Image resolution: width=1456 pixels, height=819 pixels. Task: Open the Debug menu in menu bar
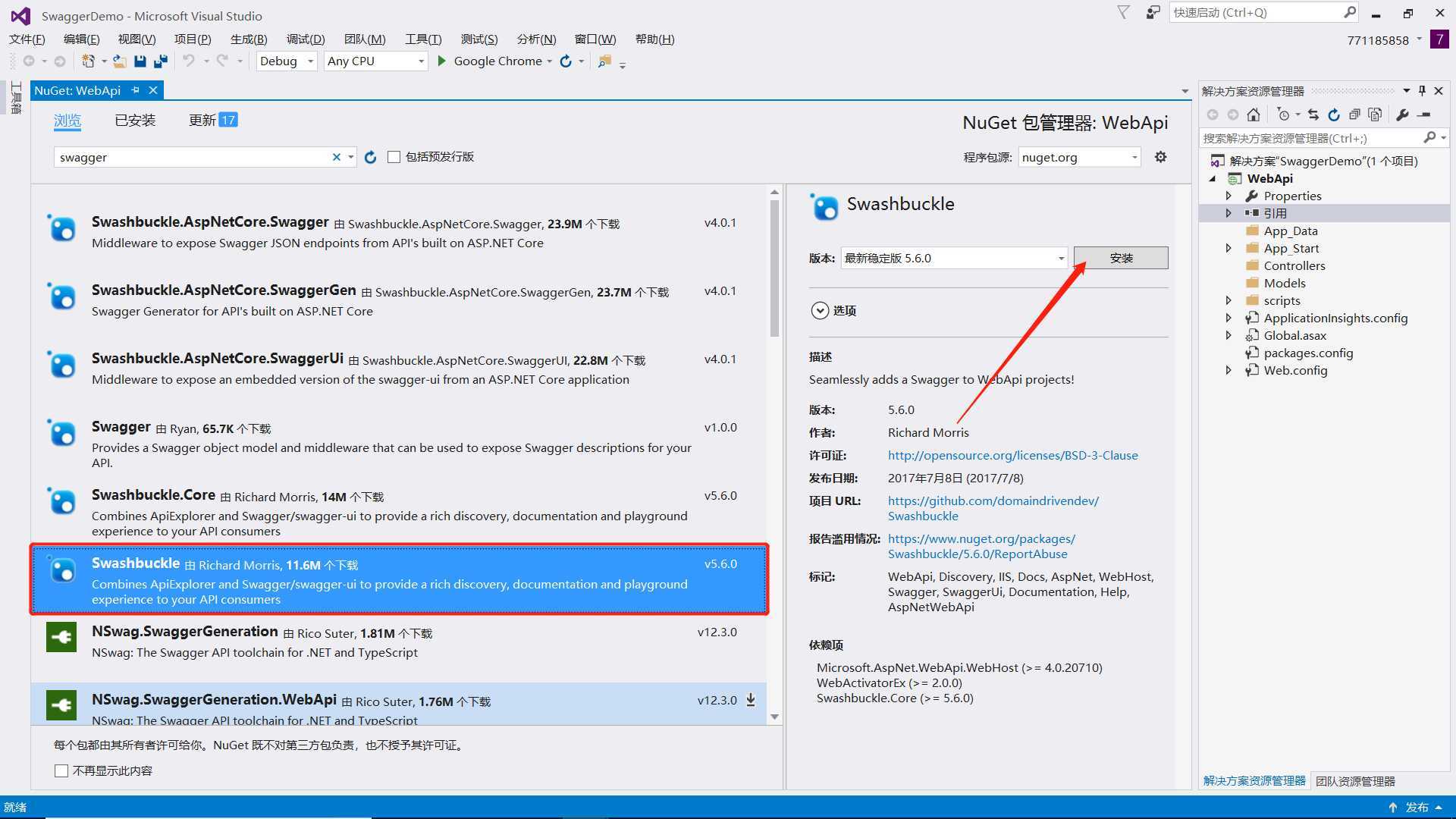pyautogui.click(x=306, y=39)
